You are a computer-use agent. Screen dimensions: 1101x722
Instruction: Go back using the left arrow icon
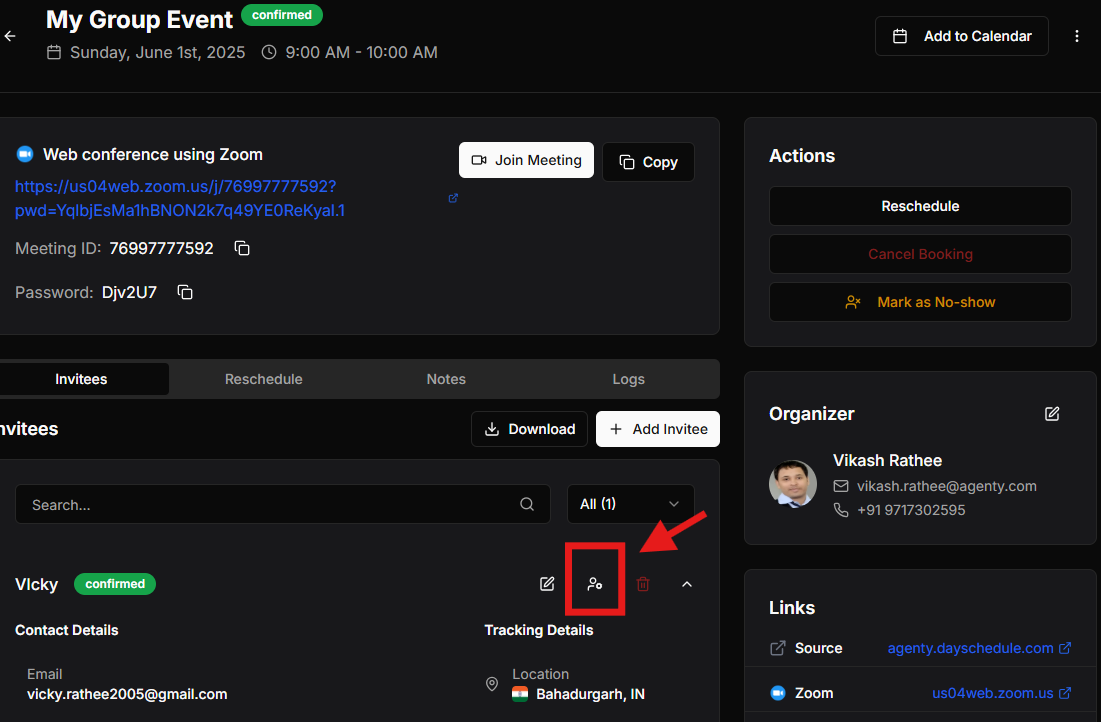click(10, 36)
